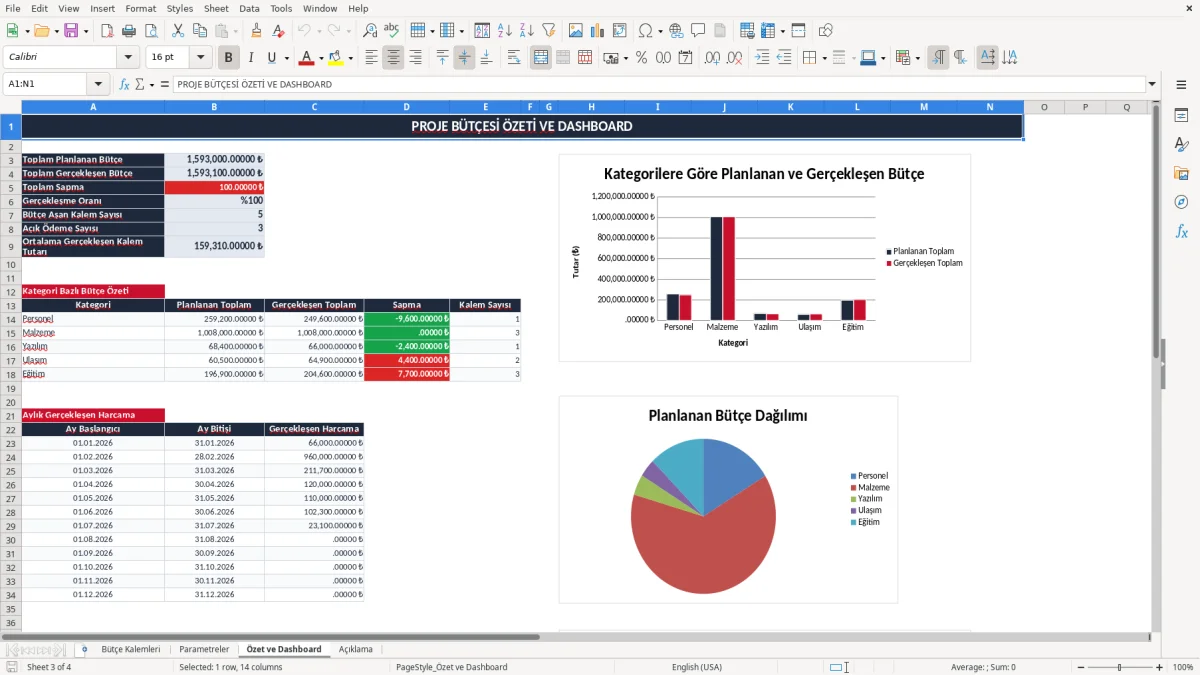Click the Clear Direct Formatting icon
1200x675 pixels.
click(277, 31)
